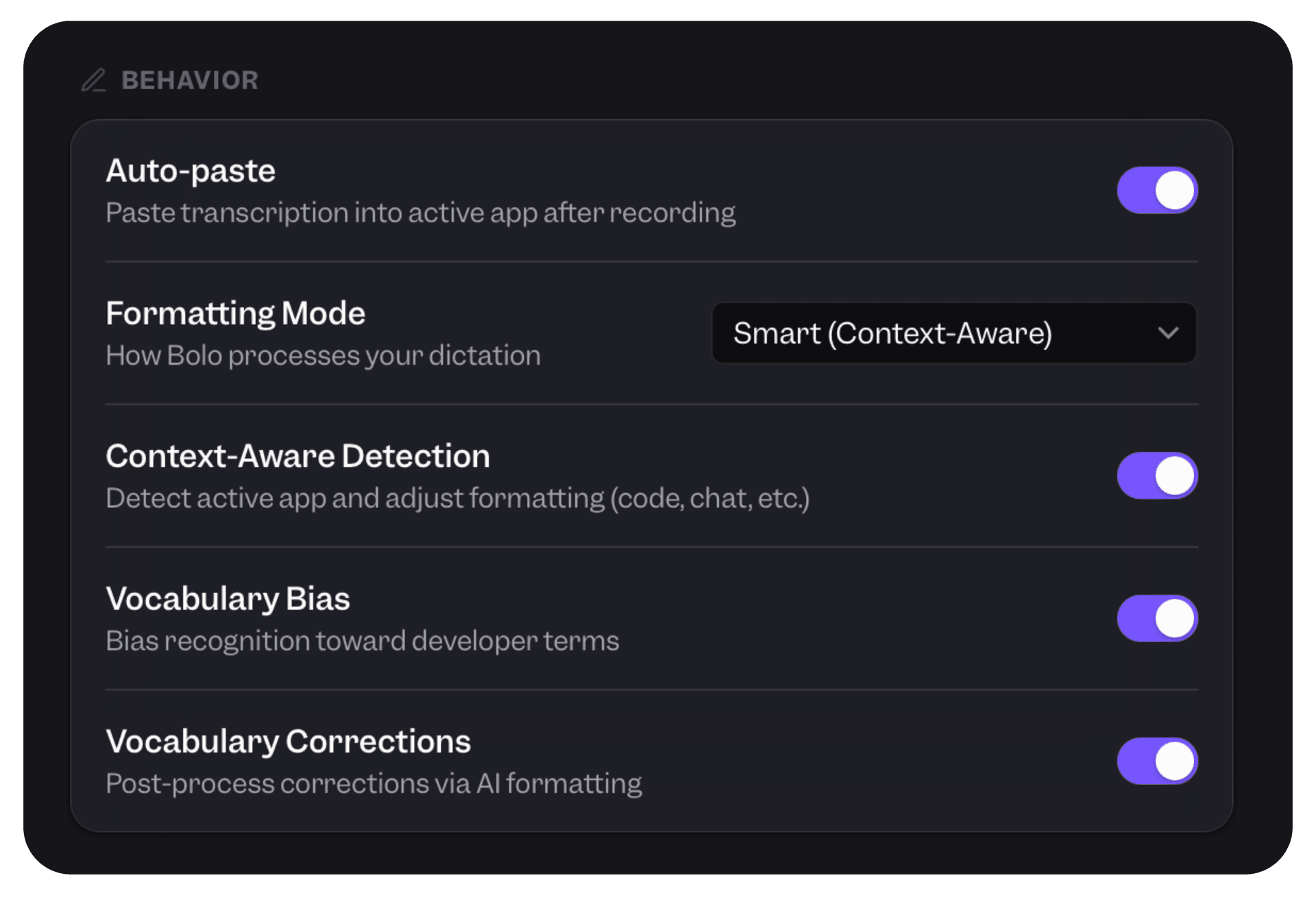
Task: Turn off Context-Aware Detection
Action: [1157, 475]
